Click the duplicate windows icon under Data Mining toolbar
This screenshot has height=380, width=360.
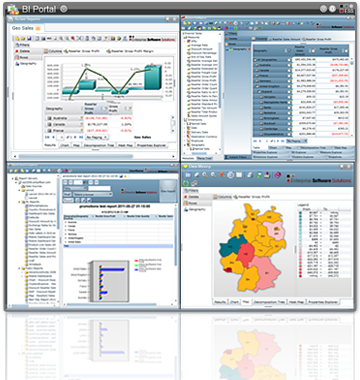[194, 183]
